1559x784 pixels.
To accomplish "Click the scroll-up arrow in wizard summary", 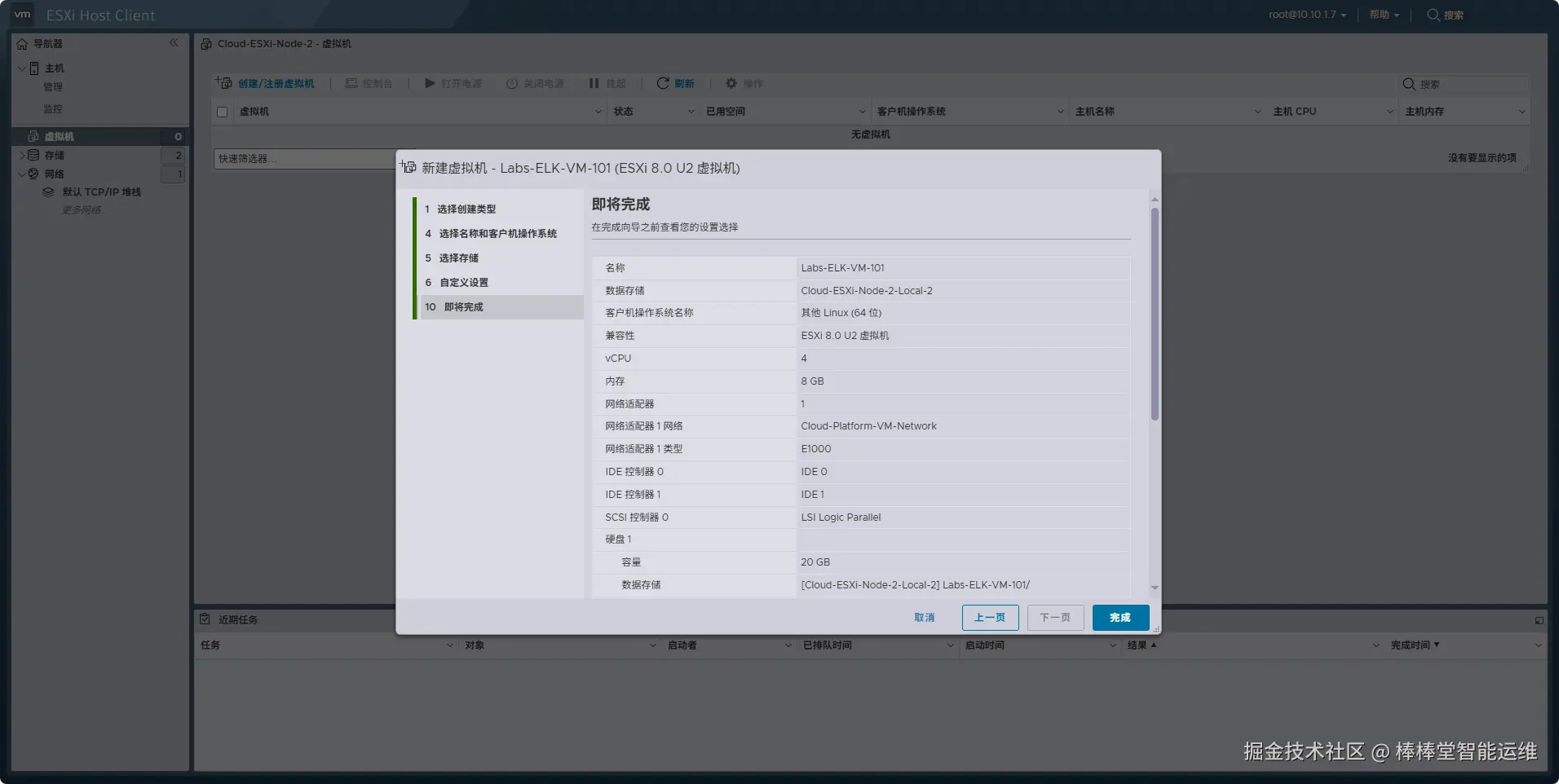I will pyautogui.click(x=1155, y=199).
